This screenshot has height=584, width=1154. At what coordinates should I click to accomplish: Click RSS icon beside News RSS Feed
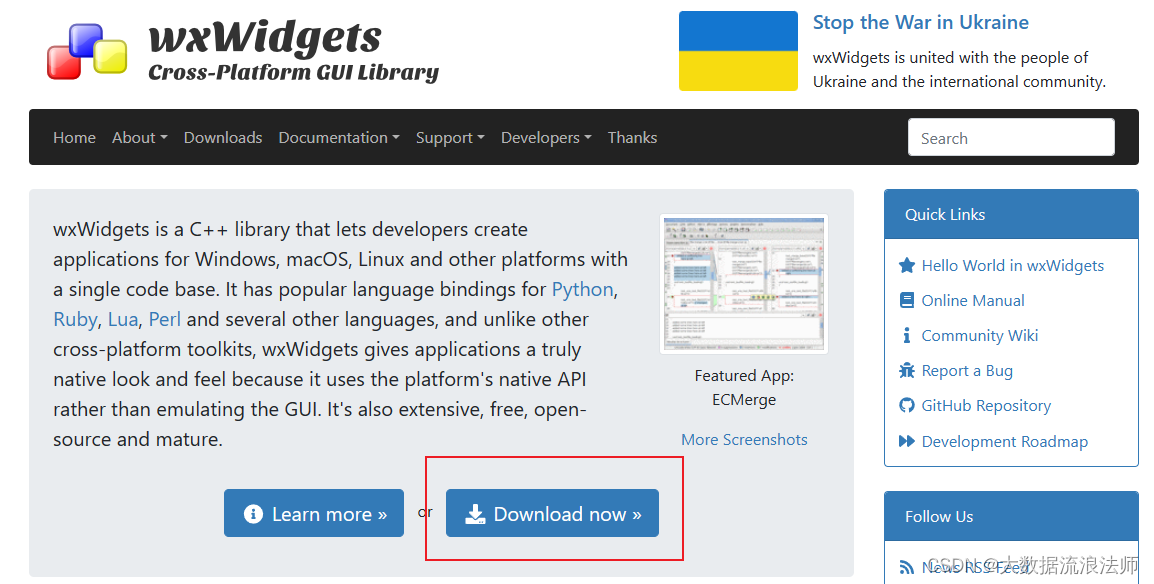(x=907, y=567)
